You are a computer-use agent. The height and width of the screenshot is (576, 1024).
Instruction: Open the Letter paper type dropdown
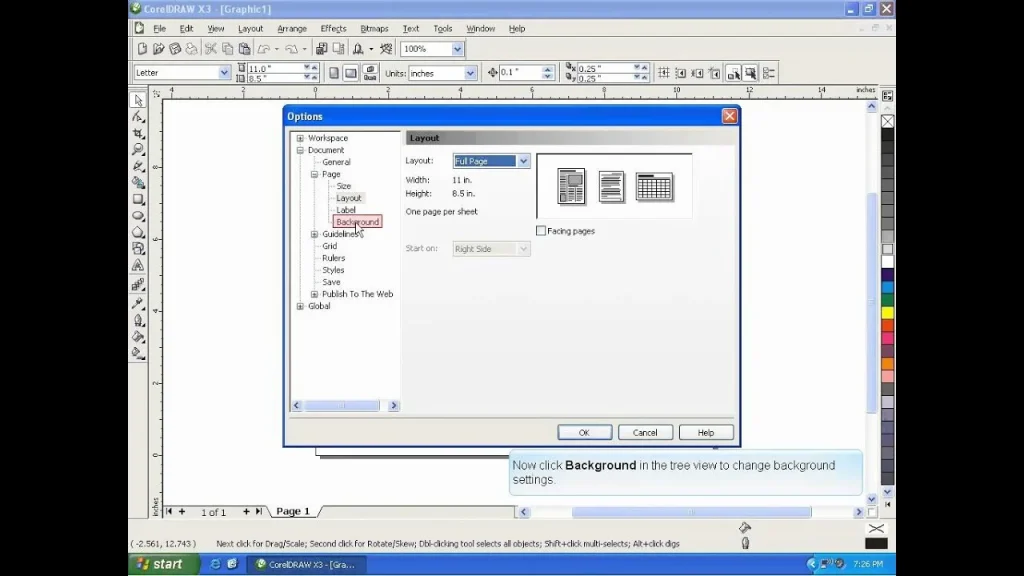pos(223,72)
